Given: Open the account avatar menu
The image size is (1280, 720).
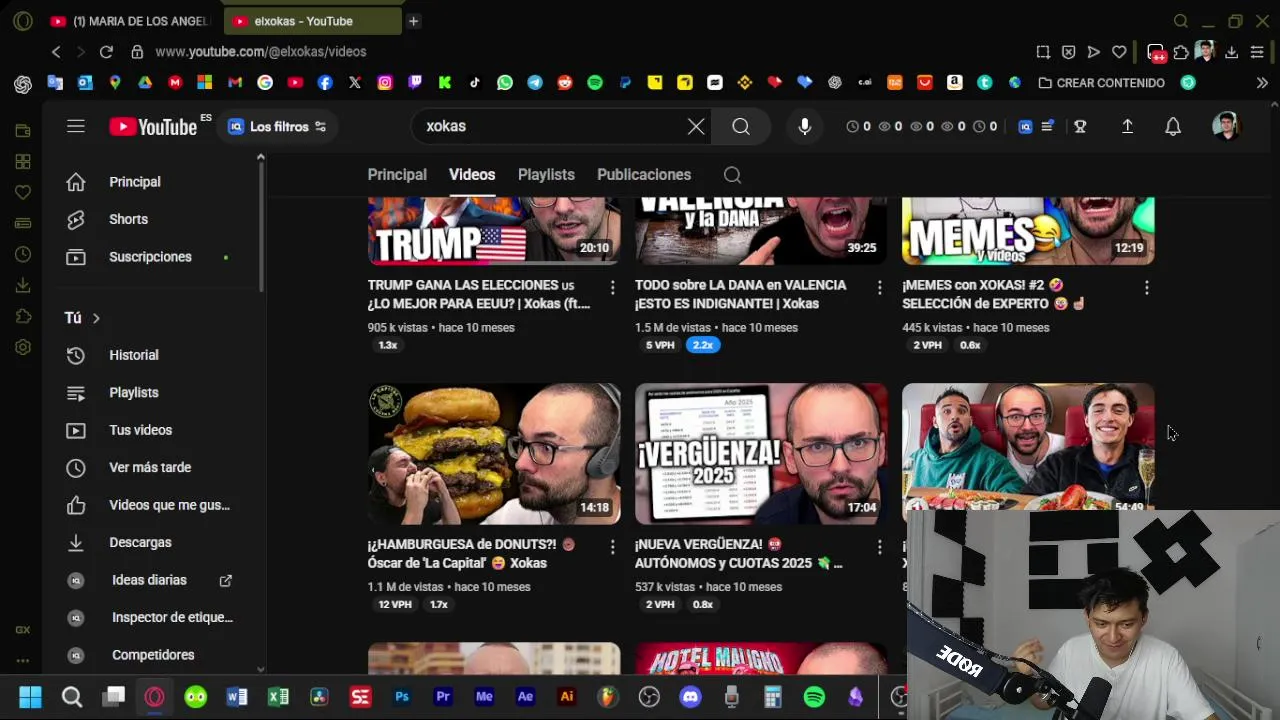Looking at the screenshot, I should [1225, 126].
